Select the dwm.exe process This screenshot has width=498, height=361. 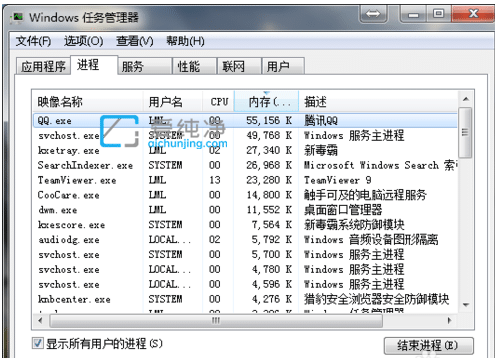(x=245, y=210)
